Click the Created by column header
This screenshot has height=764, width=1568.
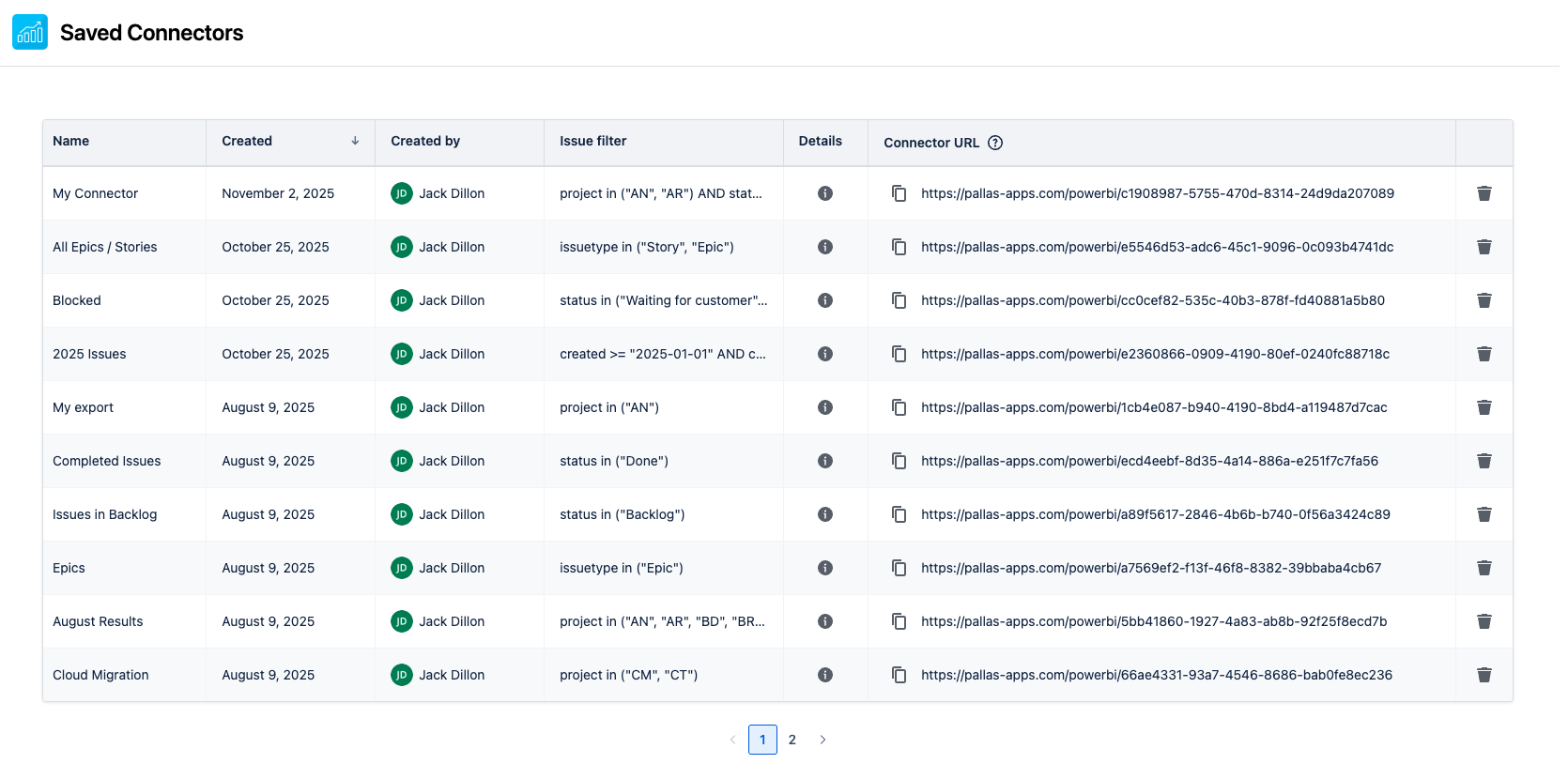(459, 142)
